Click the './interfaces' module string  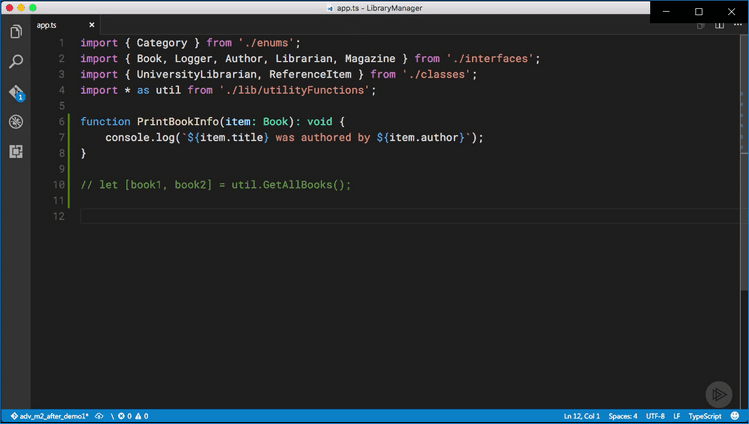click(490, 58)
